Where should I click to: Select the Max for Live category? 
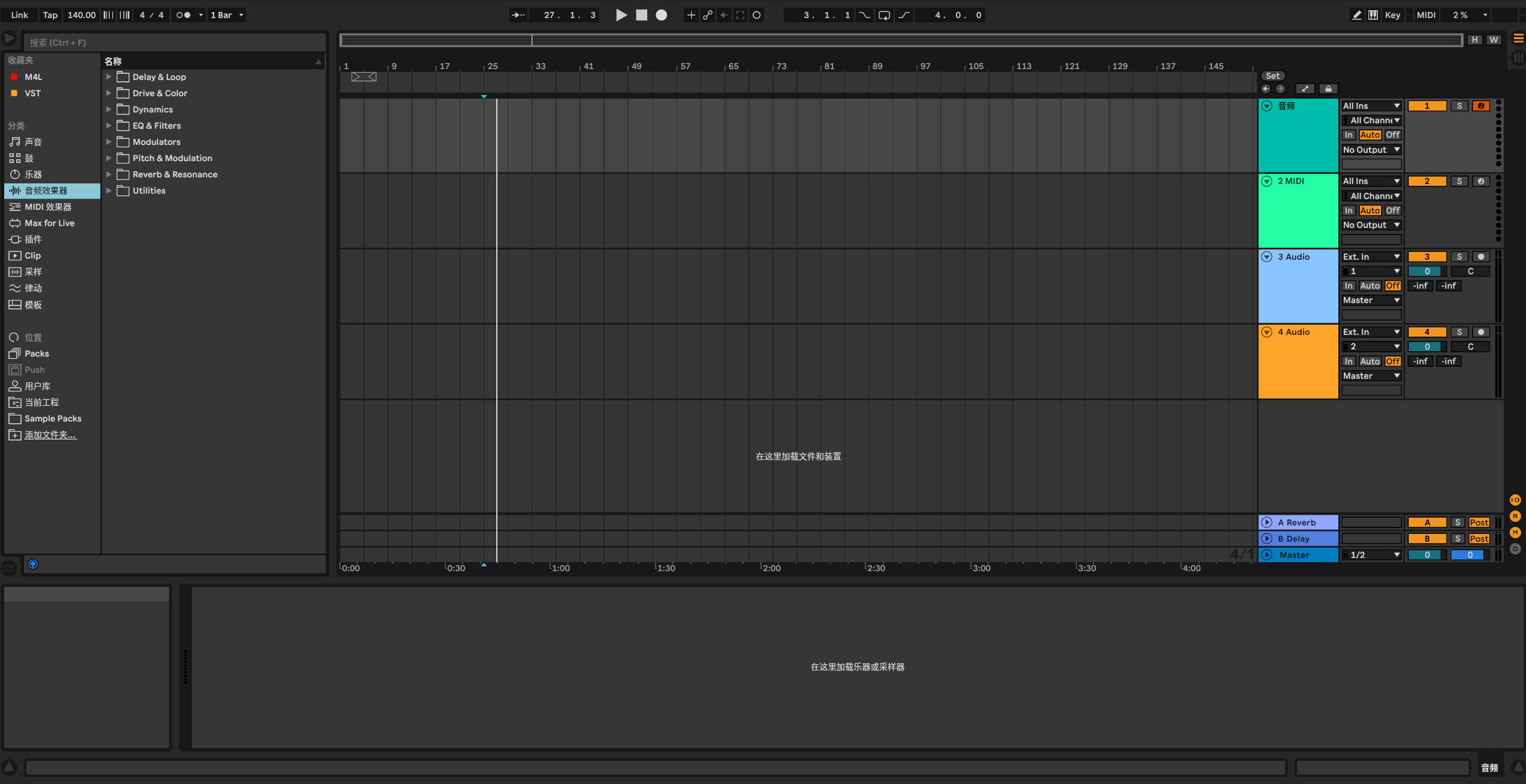coord(48,222)
